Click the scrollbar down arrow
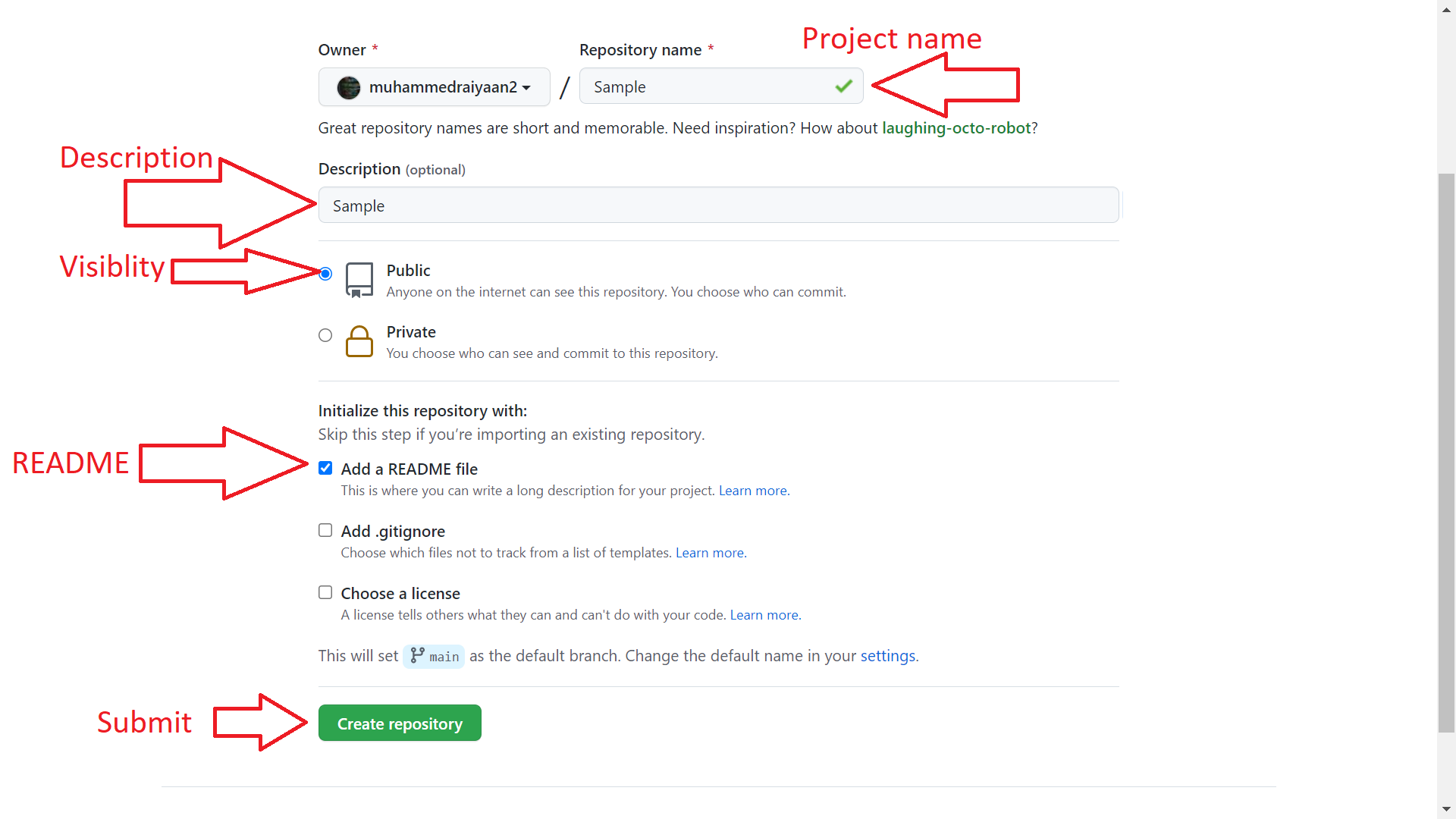The width and height of the screenshot is (1456, 819). 1446,809
